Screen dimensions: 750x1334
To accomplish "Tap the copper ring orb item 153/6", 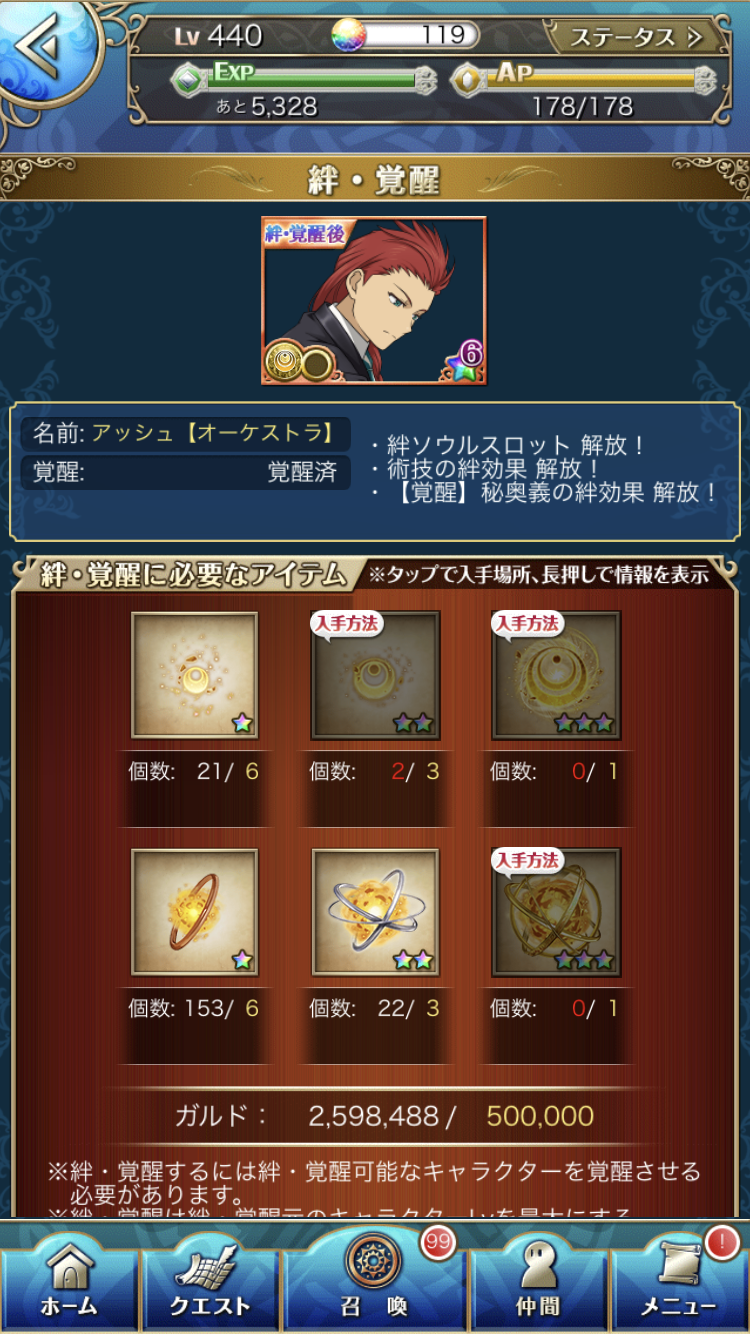I will 195,913.
